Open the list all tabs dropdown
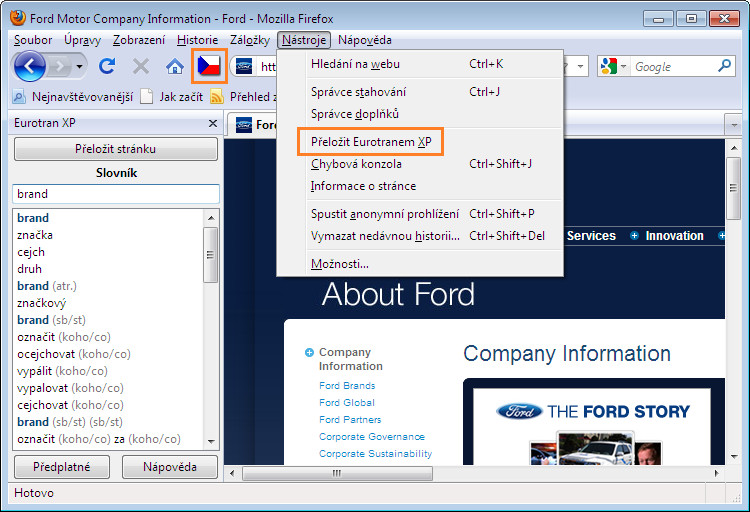The width and height of the screenshot is (750, 512). point(734,125)
